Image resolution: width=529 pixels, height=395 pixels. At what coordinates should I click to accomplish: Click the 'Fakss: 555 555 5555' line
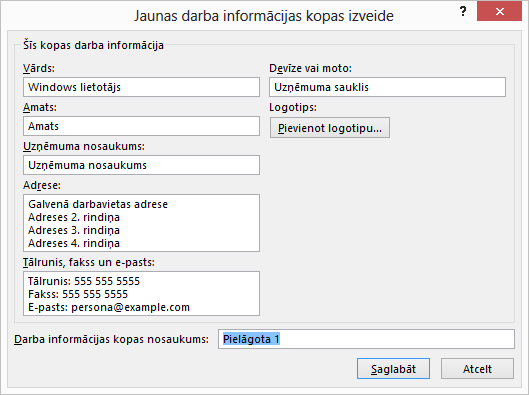click(78, 294)
